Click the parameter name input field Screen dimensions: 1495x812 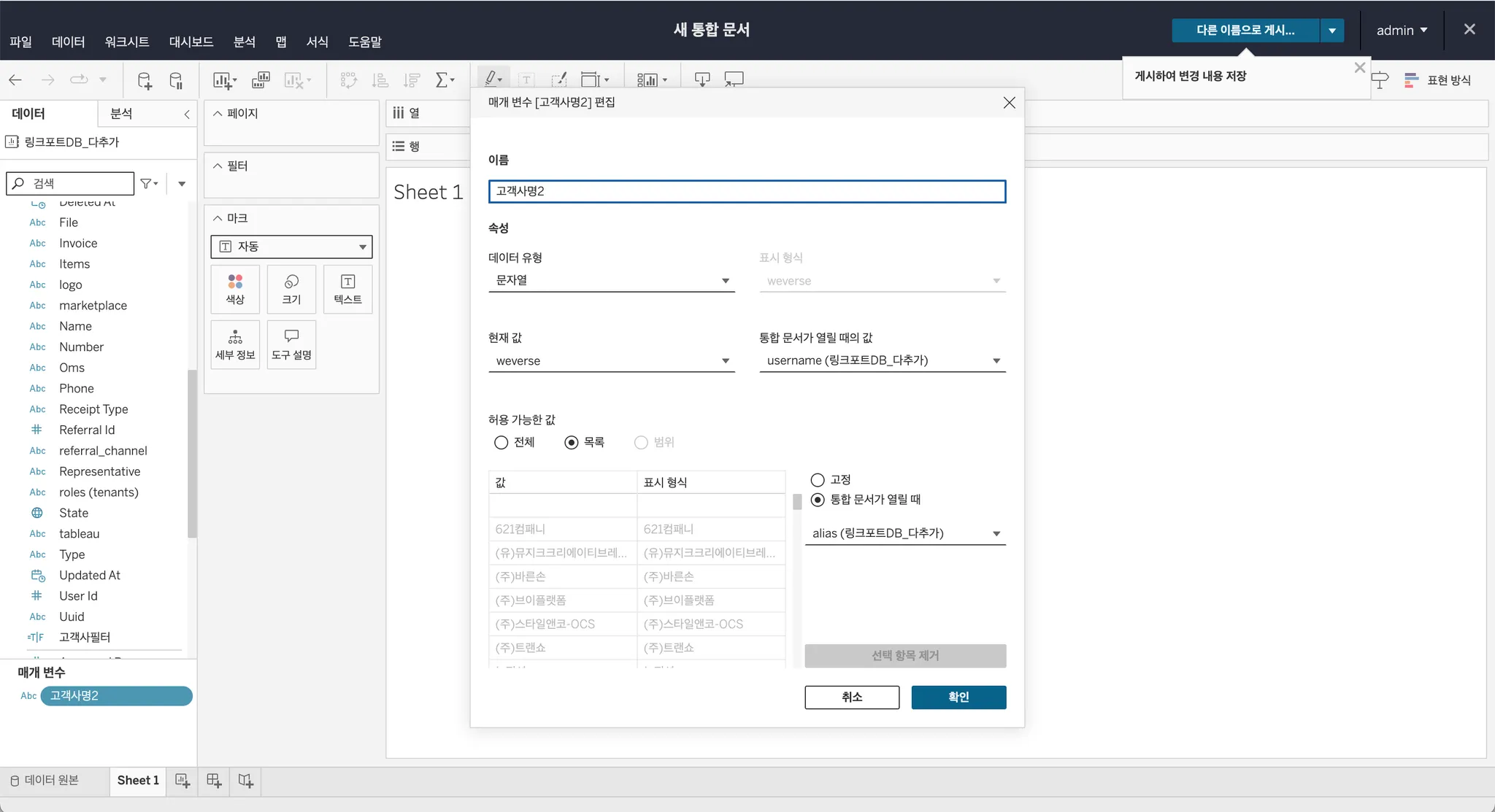click(x=746, y=191)
